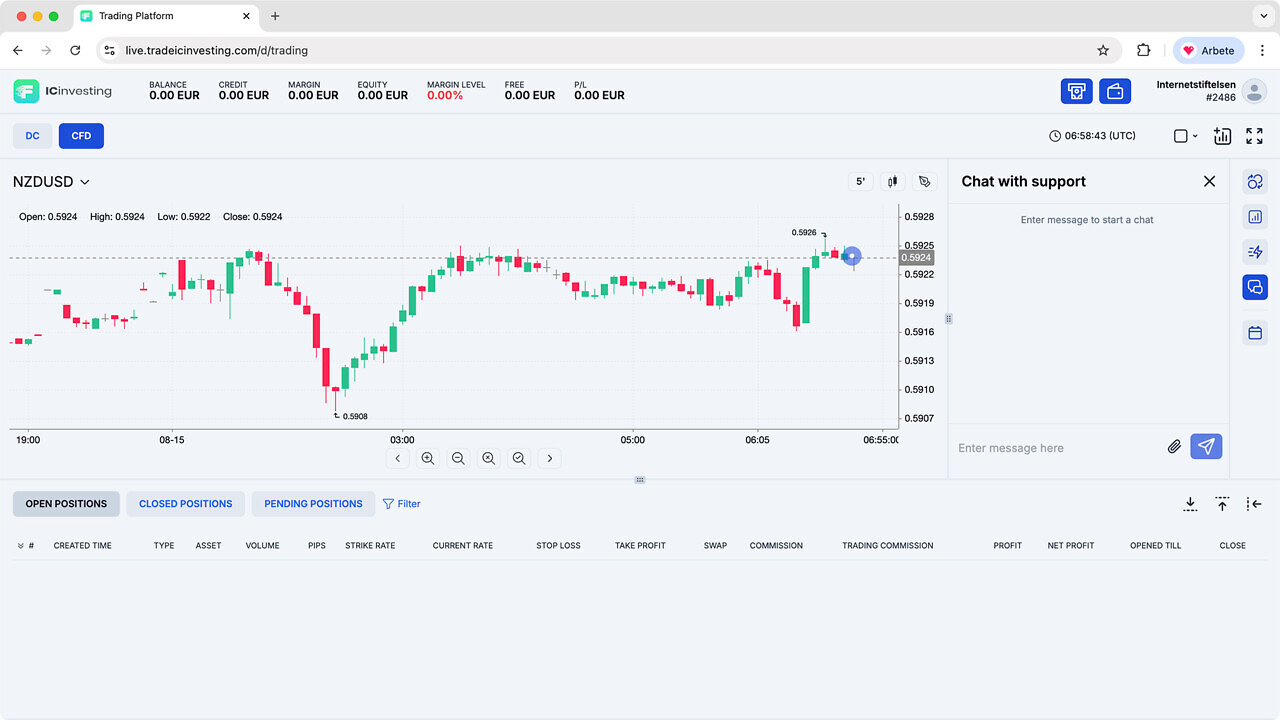Open the wallet icon button
This screenshot has width=1280, height=720.
tap(1114, 91)
